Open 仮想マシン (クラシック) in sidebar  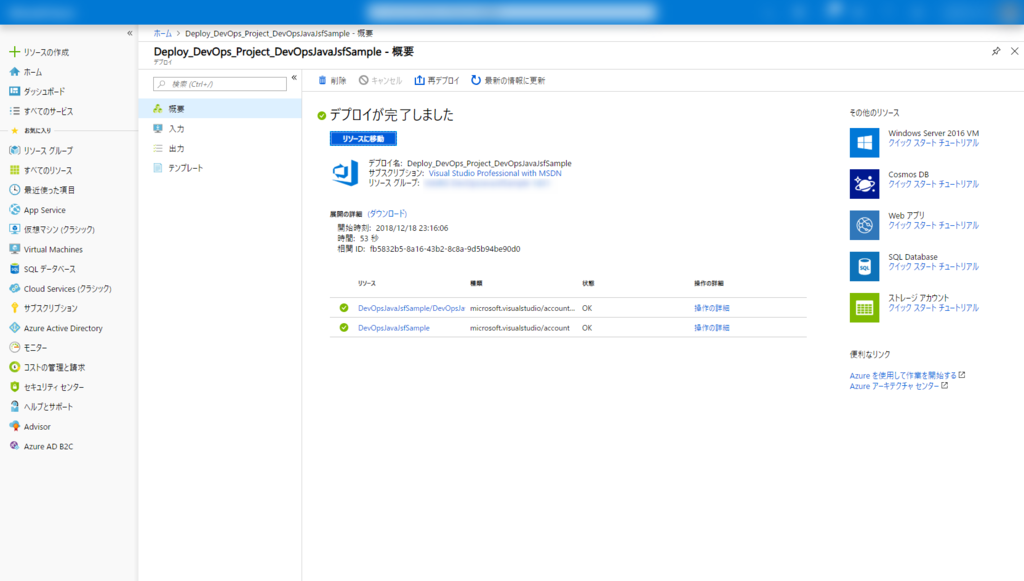(x=52, y=229)
